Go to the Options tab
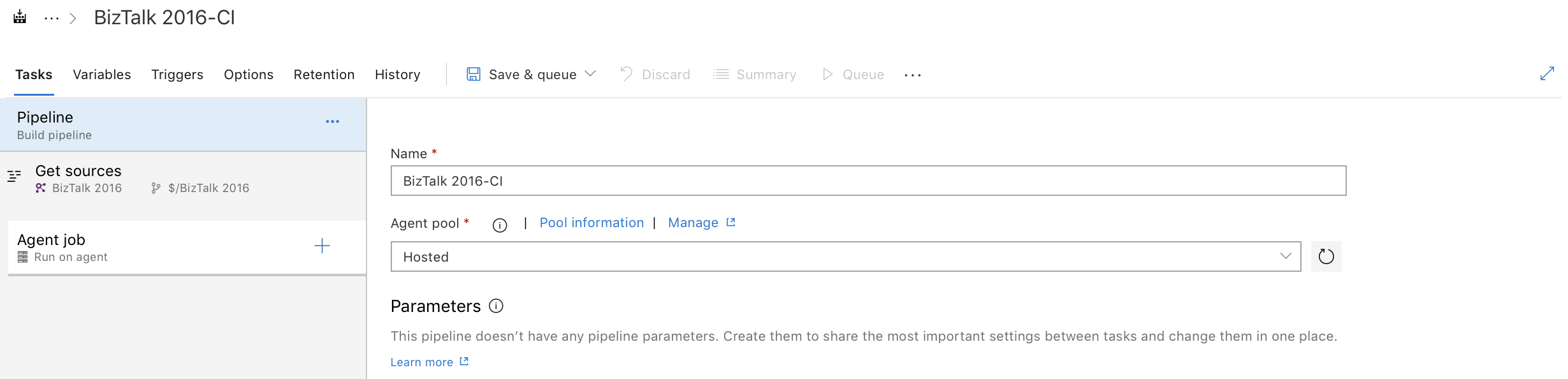1568x379 pixels. click(249, 75)
